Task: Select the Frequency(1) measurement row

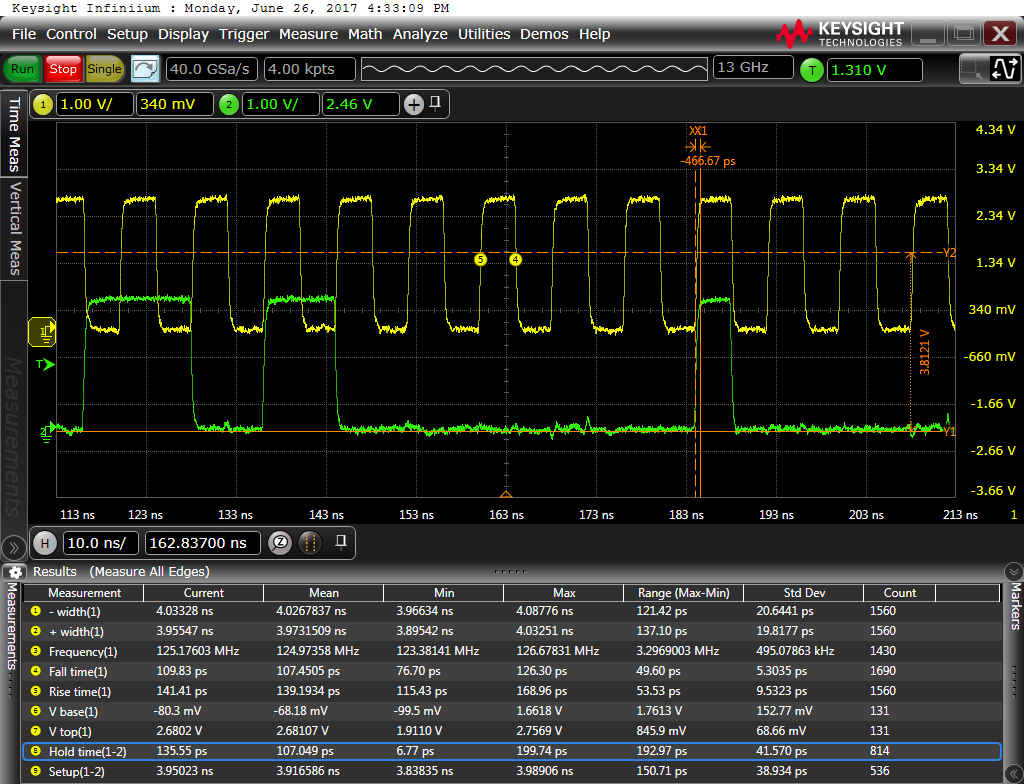Action: pyautogui.click(x=512, y=651)
